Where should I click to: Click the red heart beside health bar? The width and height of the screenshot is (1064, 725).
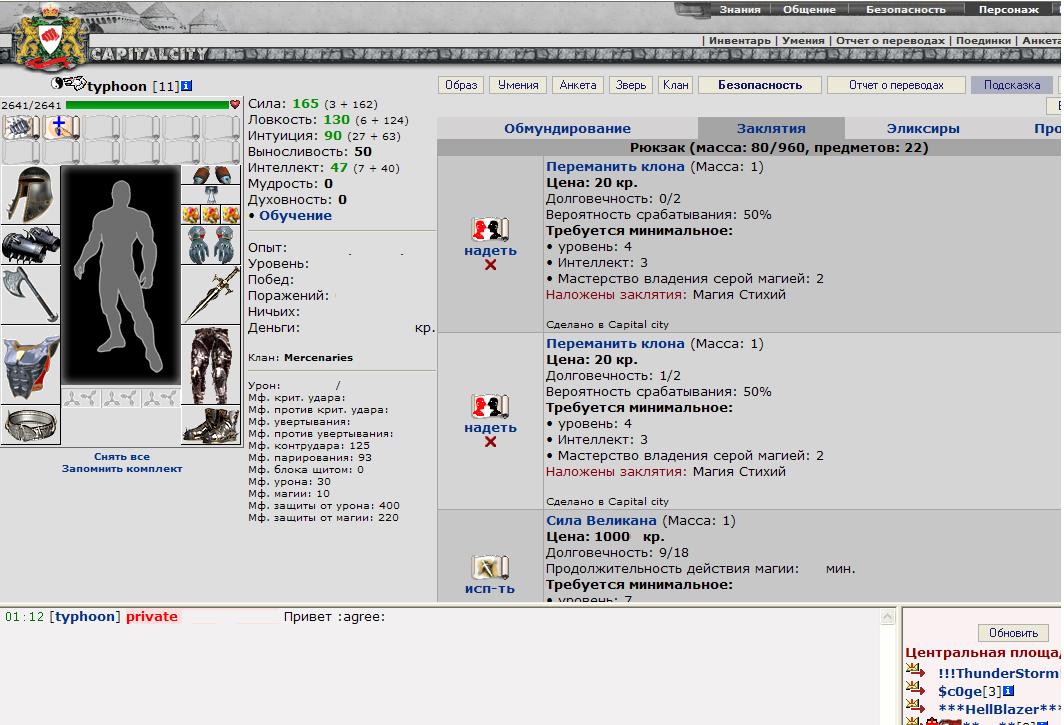(x=235, y=105)
